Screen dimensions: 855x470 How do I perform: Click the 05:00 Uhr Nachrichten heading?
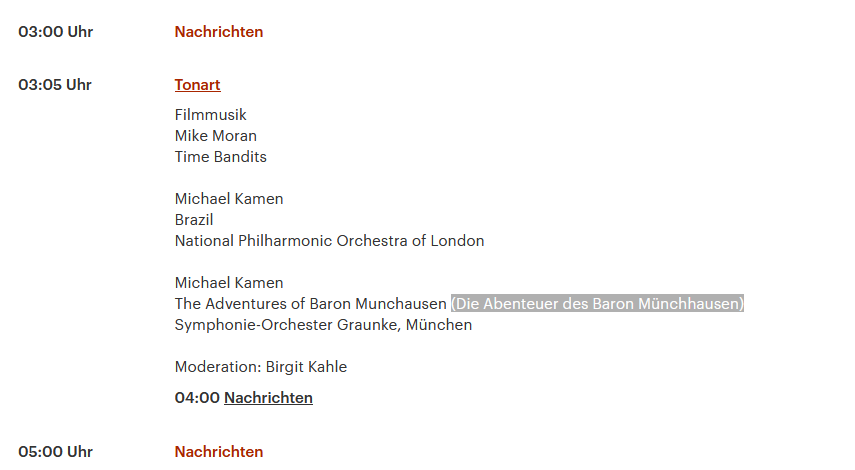tap(219, 451)
